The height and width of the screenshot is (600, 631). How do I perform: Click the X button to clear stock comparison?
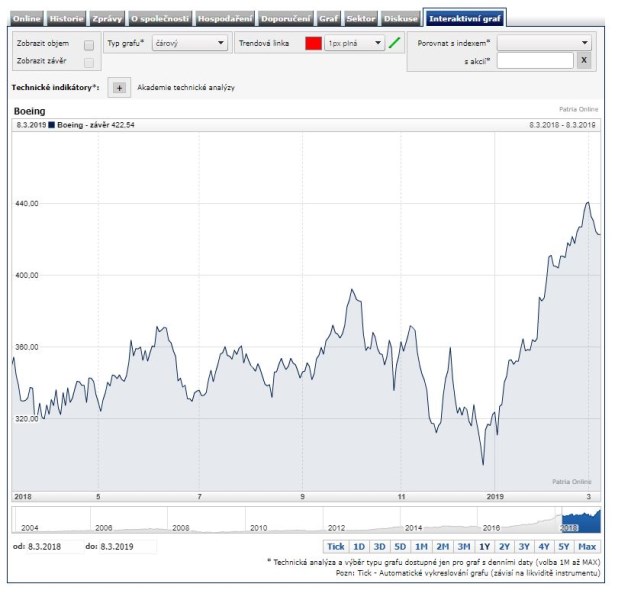584,61
